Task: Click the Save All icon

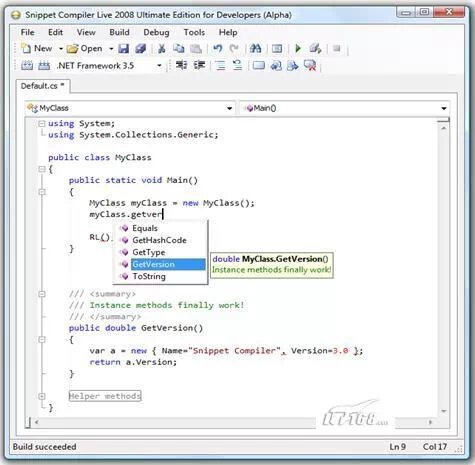Action: tap(141, 49)
